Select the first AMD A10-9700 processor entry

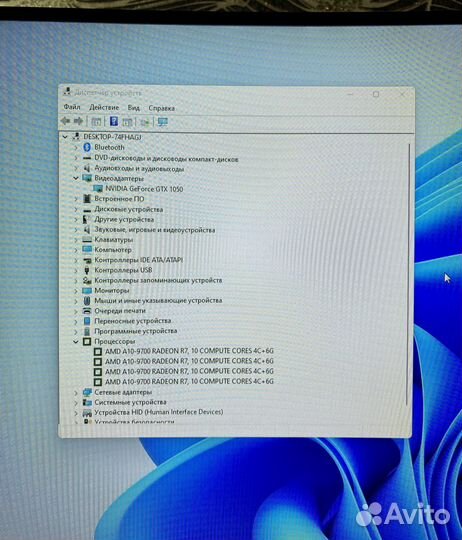[184, 351]
